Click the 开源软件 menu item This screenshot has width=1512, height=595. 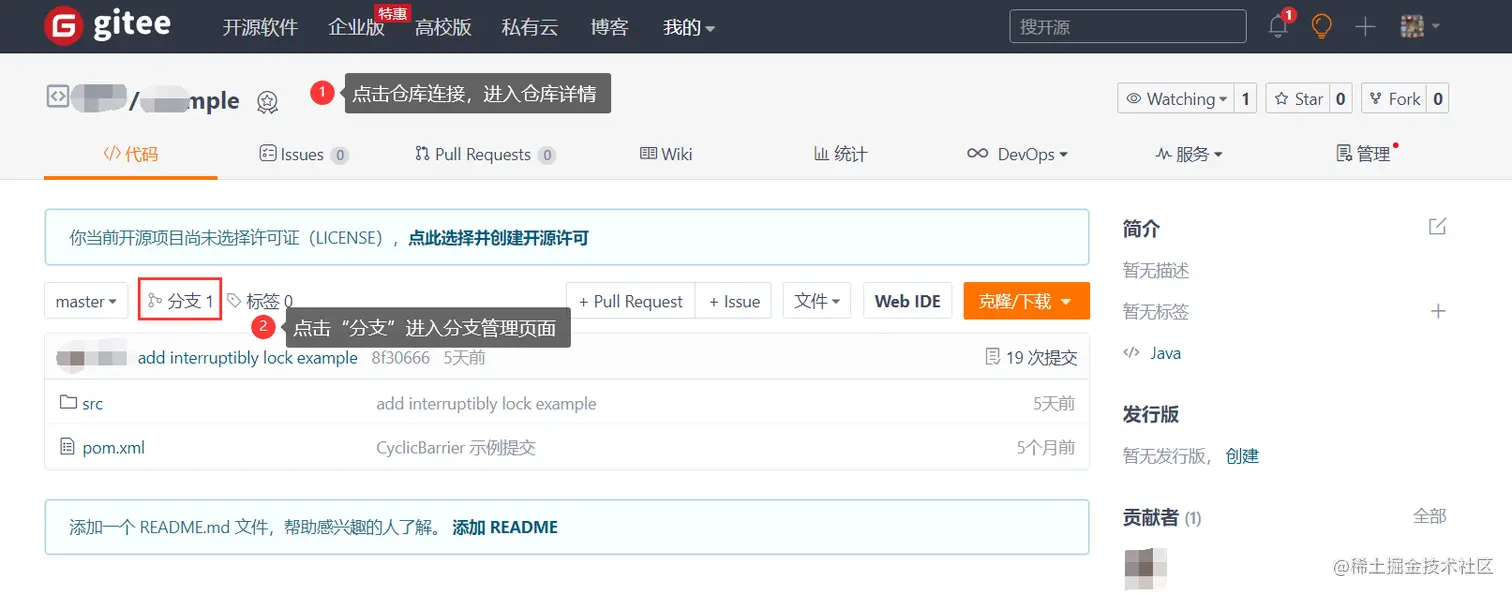[260, 27]
